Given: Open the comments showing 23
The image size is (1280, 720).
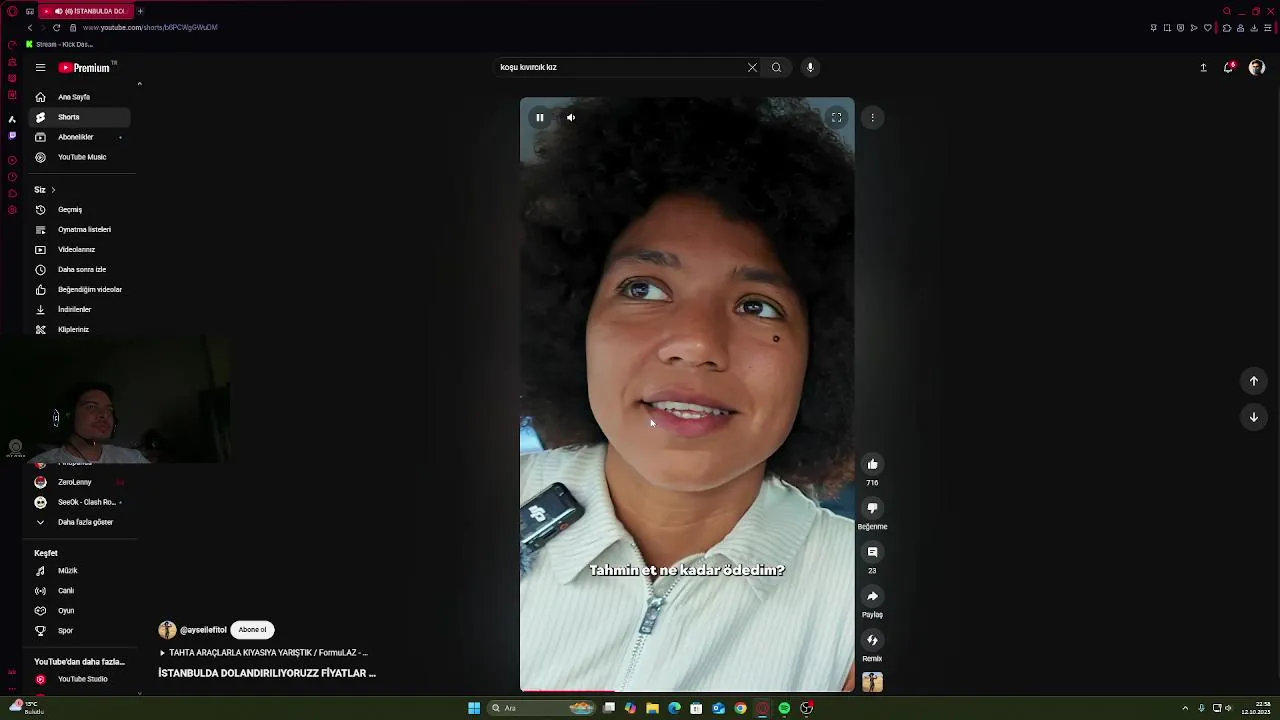Looking at the screenshot, I should 872,552.
